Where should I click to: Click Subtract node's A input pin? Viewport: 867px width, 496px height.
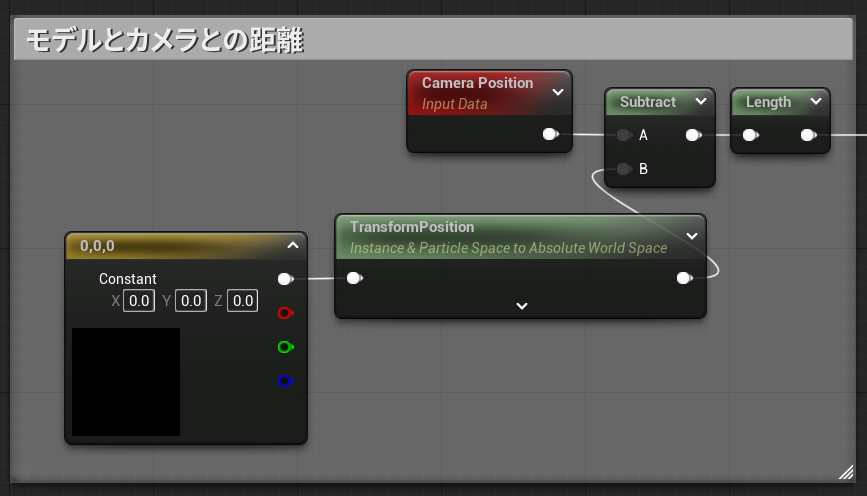(x=624, y=135)
